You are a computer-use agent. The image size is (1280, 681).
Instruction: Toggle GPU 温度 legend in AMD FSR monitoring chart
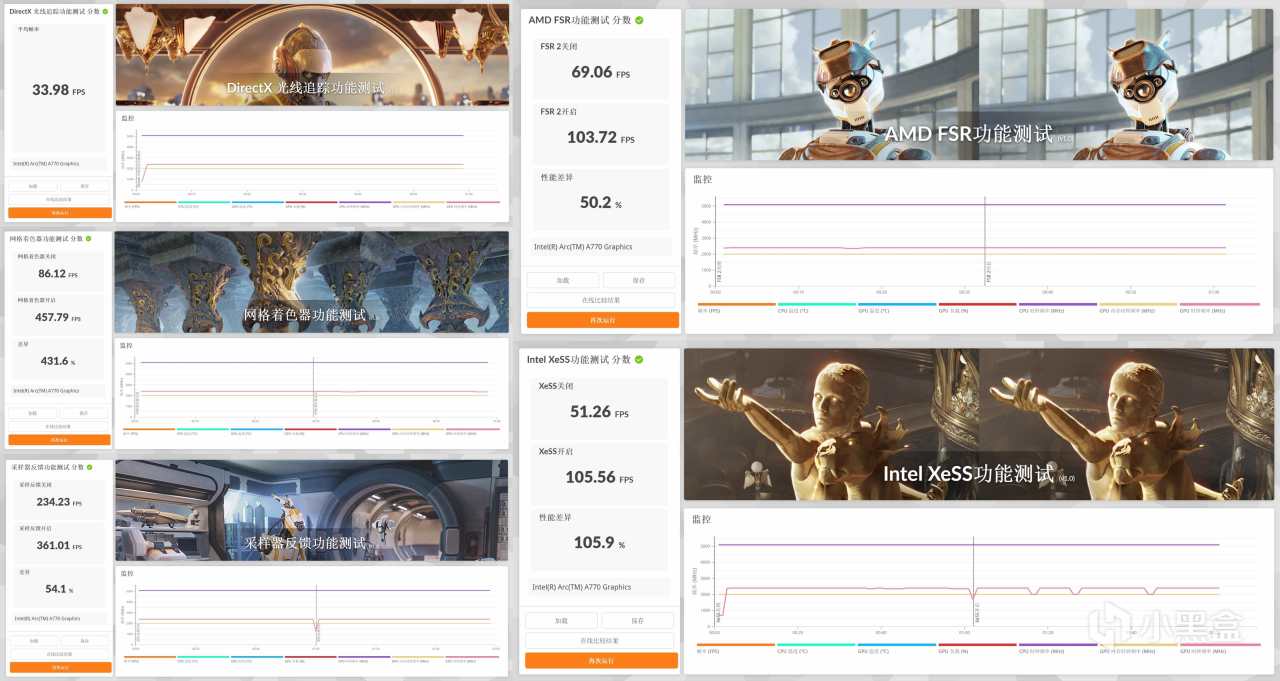[x=897, y=307]
